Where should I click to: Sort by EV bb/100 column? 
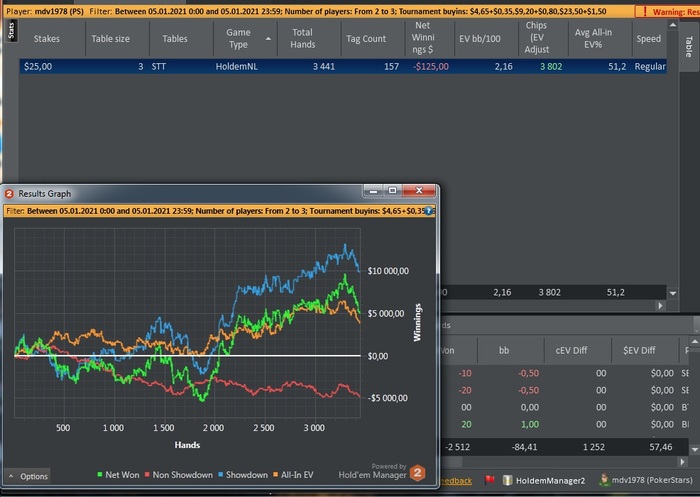(479, 39)
